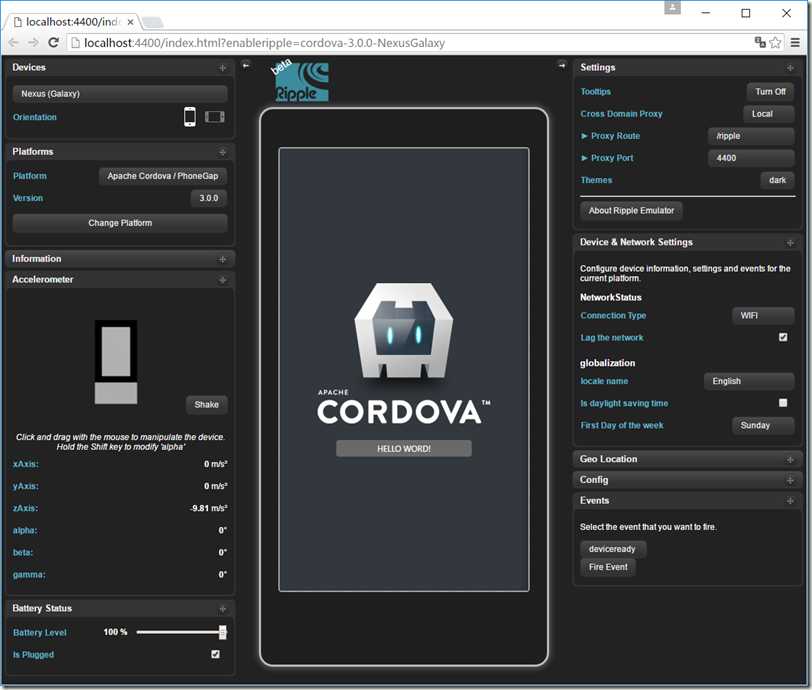This screenshot has height=690, width=812.
Task: Click the Proxy Route label
Action: coord(615,136)
